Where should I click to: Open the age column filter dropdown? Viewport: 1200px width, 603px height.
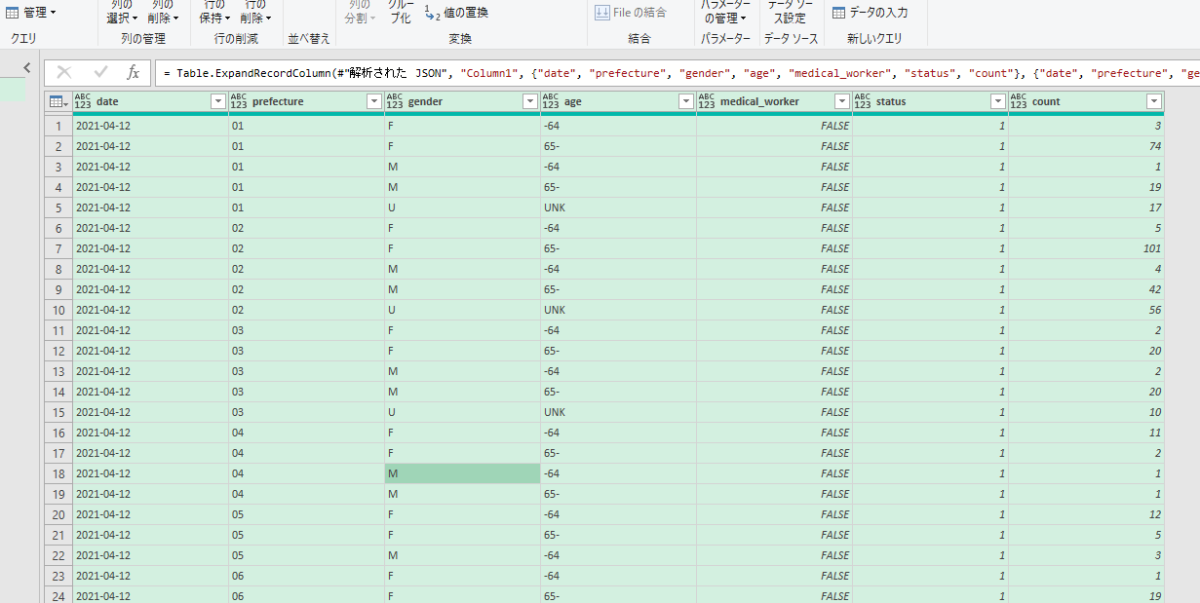click(x=686, y=102)
